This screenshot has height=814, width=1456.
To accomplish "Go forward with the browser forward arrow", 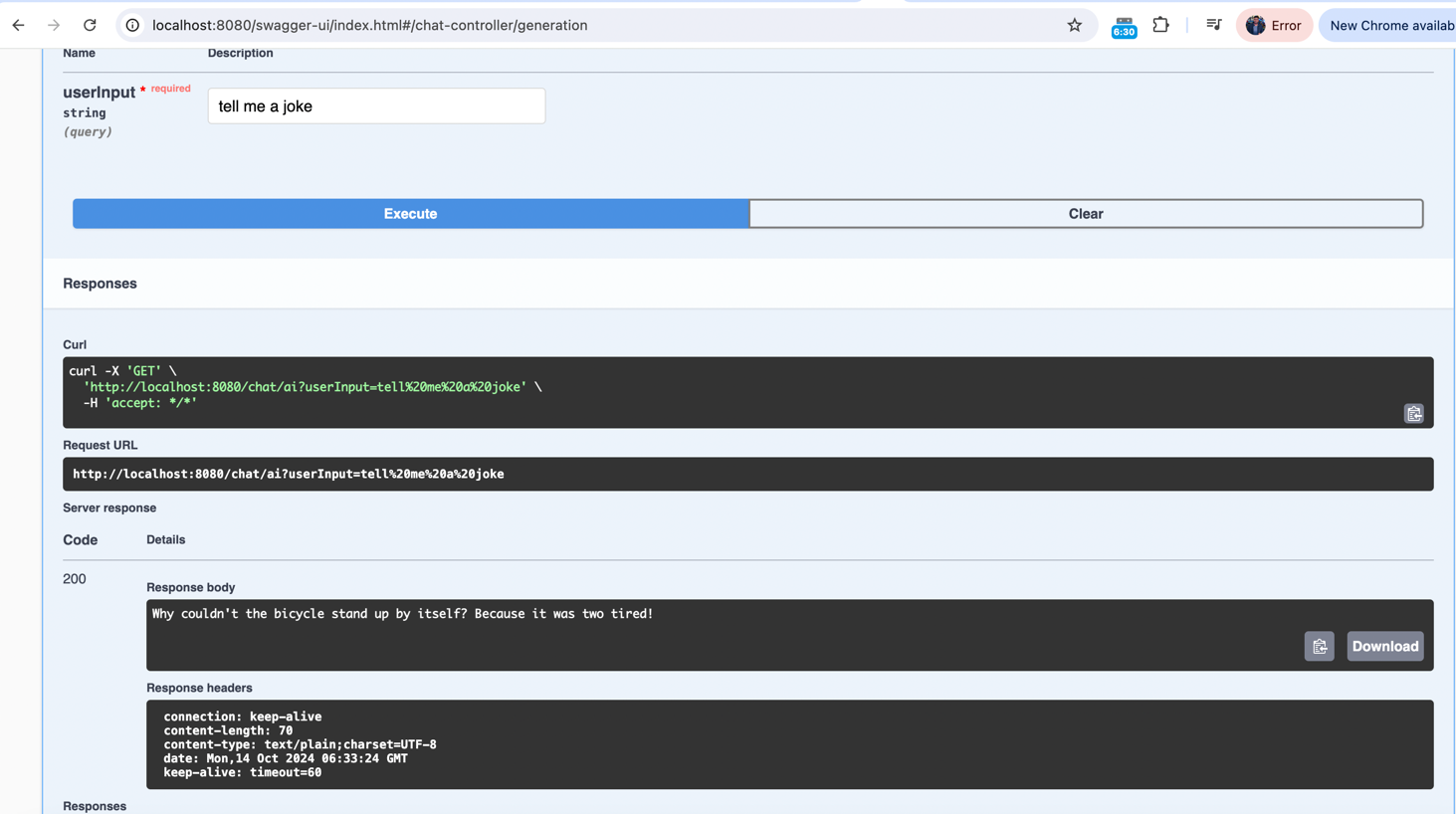I will [54, 25].
